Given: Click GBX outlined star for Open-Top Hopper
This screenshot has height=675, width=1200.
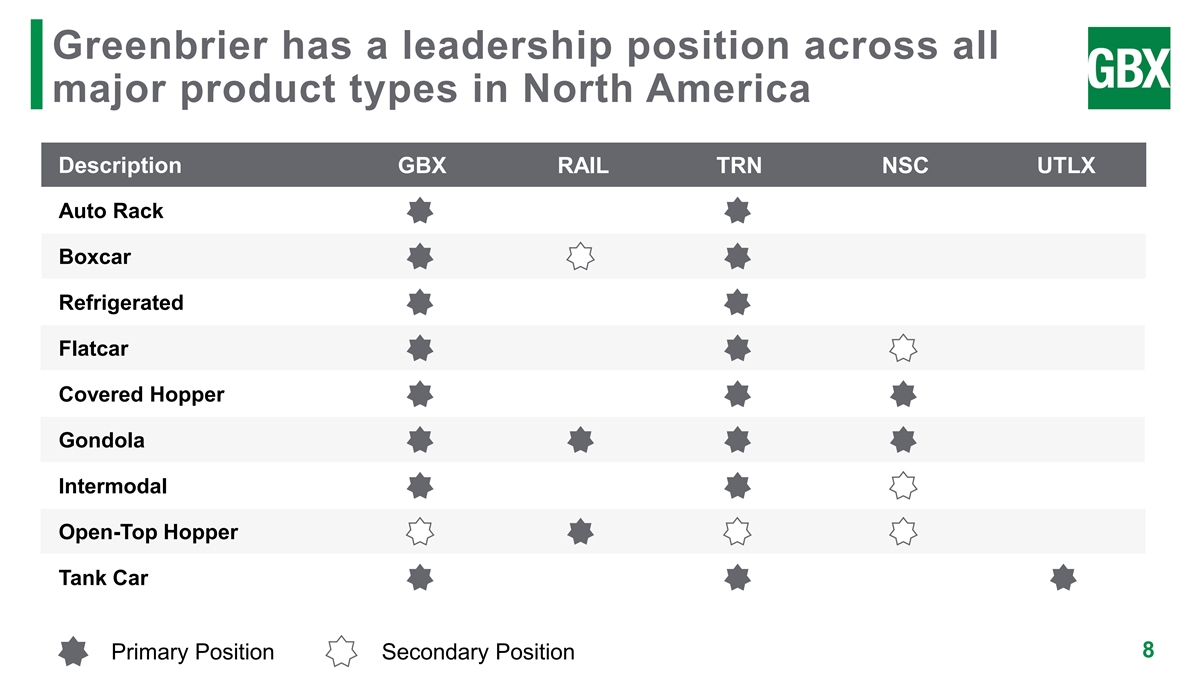Looking at the screenshot, I should [420, 532].
